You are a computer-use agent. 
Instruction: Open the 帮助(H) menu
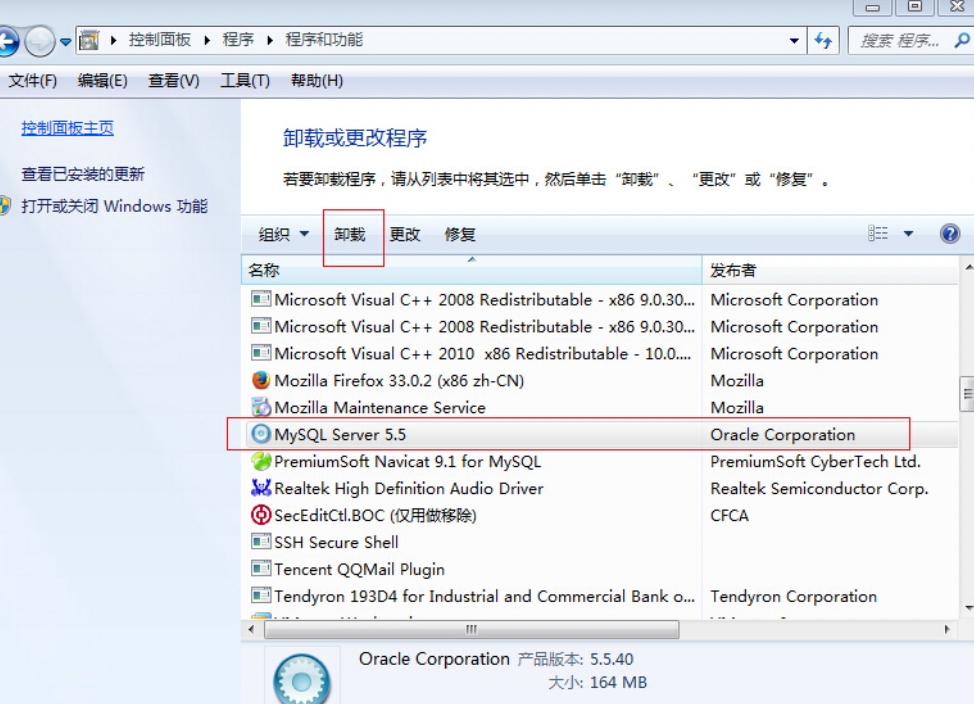(316, 81)
